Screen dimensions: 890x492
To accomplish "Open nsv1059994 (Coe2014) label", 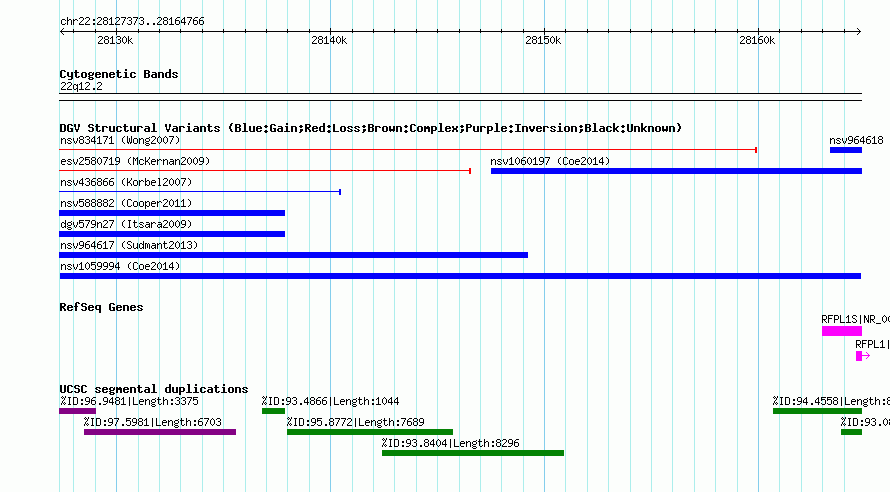I will pyautogui.click(x=120, y=266).
